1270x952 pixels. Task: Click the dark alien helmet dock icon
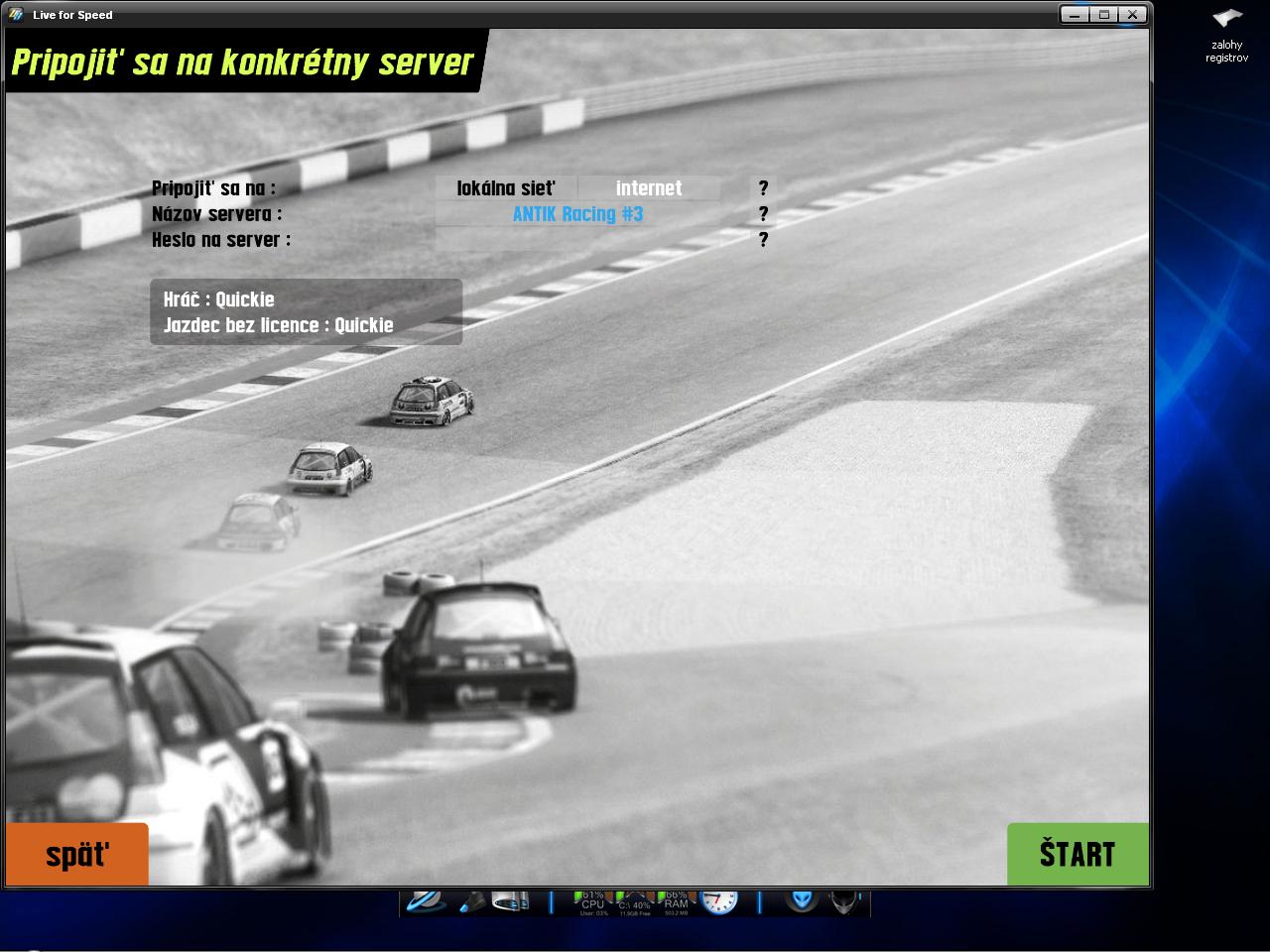(x=843, y=901)
